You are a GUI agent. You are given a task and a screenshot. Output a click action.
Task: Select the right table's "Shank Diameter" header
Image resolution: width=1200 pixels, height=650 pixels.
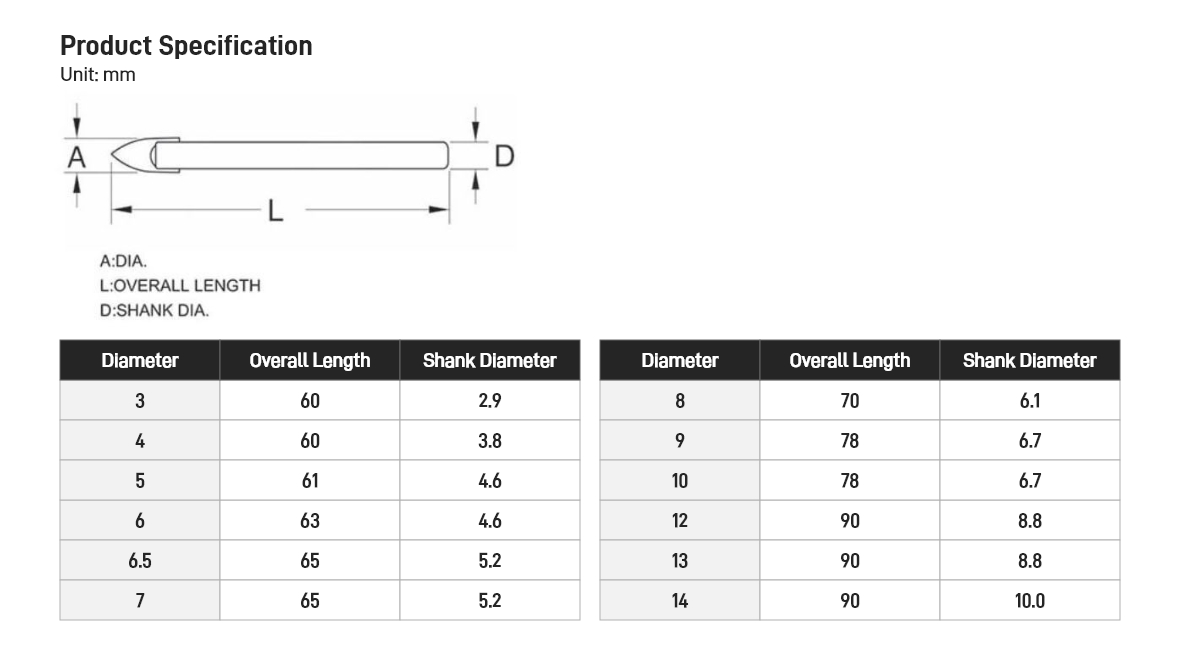[1029, 361]
